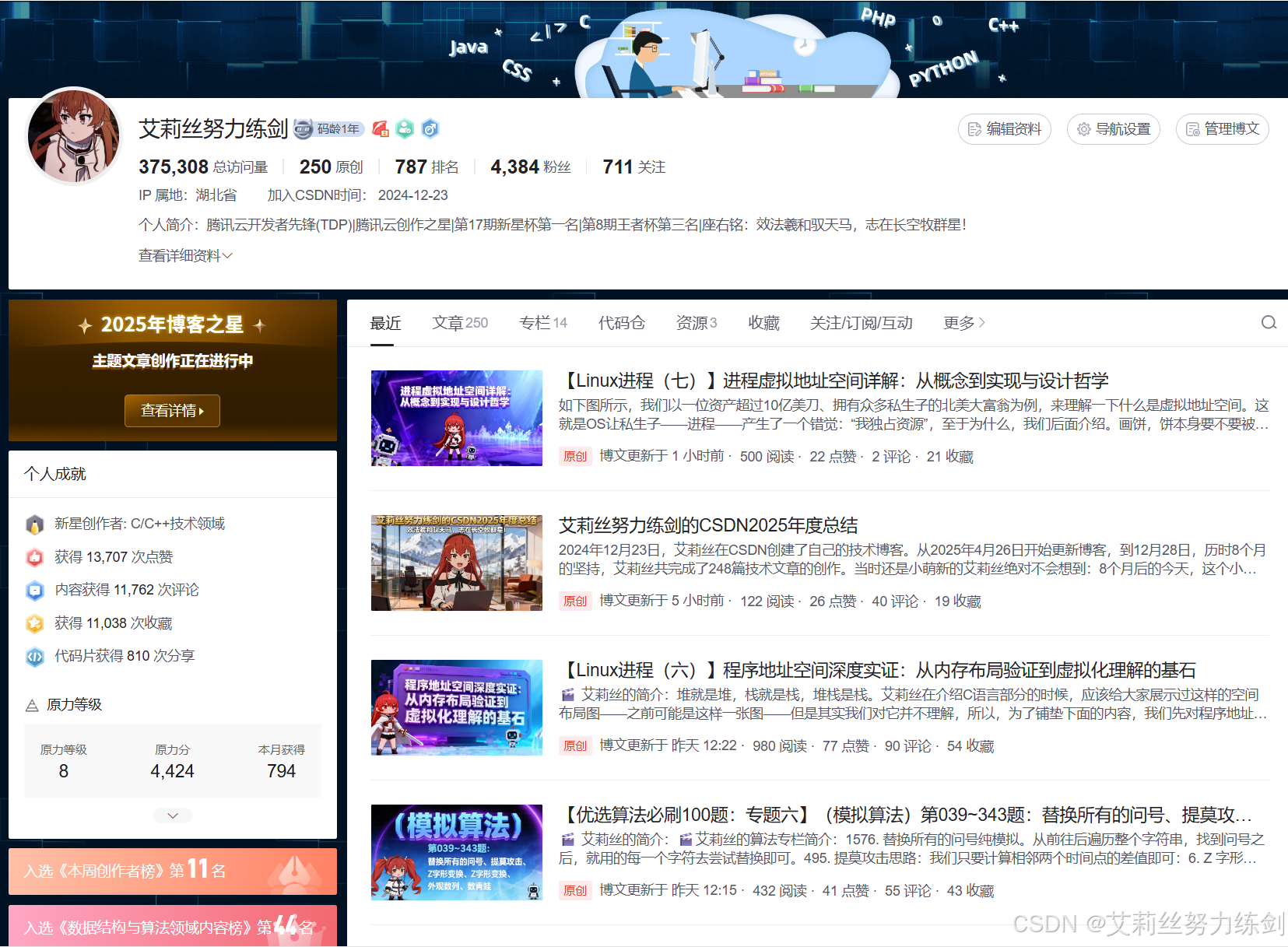Expand 查看详细资料 dropdown
The height and width of the screenshot is (947, 1288).
coord(185,255)
